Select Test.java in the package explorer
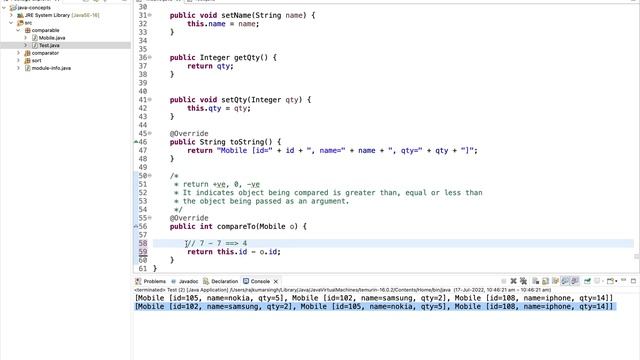640x360 pixels. point(49,45)
